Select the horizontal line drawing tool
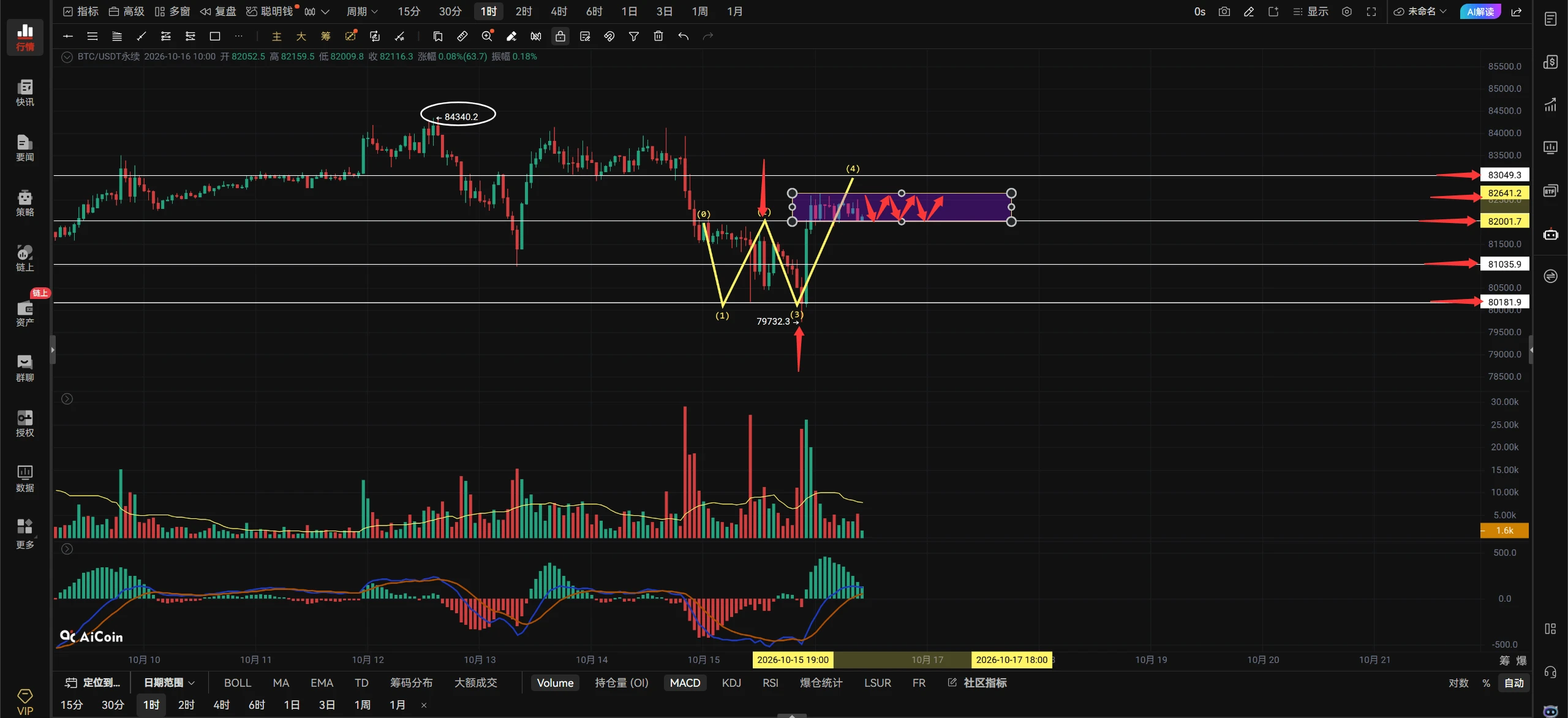The width and height of the screenshot is (1568, 718). [68, 37]
